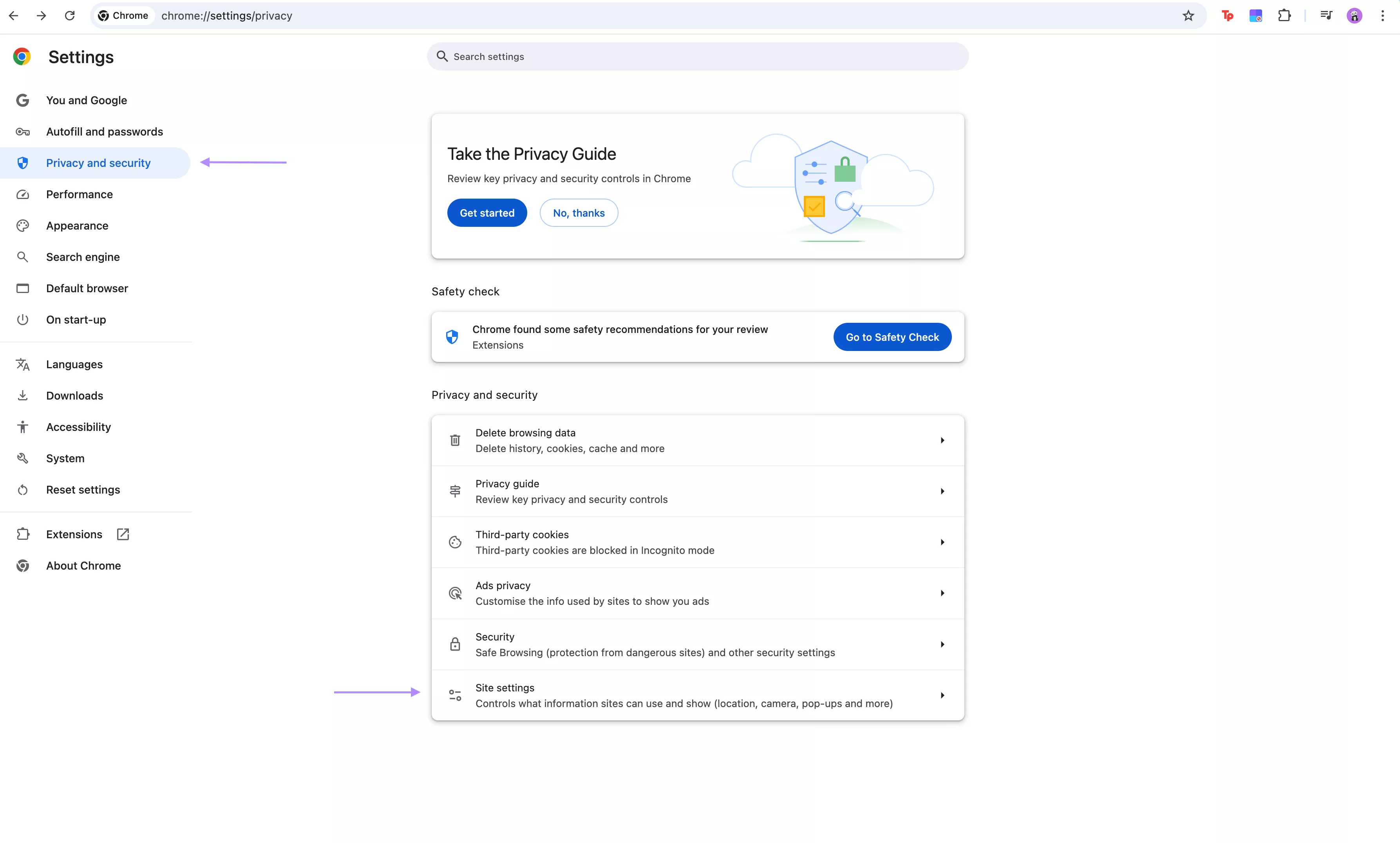1400x843 pixels.
Task: Open the media playback controls icon
Action: tap(1327, 15)
